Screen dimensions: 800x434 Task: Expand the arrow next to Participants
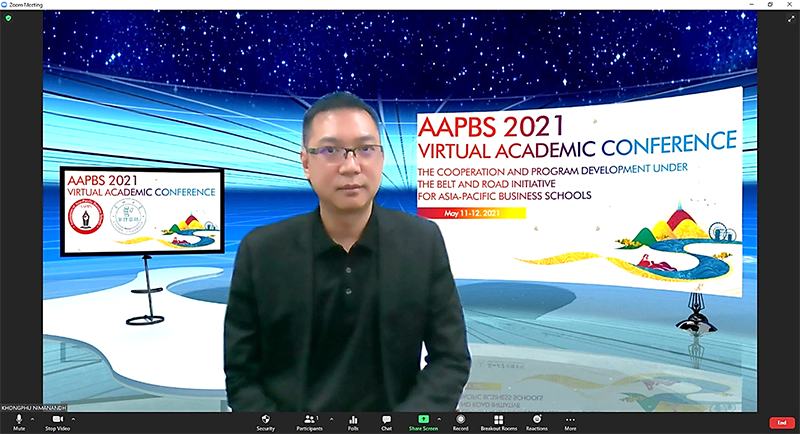click(332, 419)
